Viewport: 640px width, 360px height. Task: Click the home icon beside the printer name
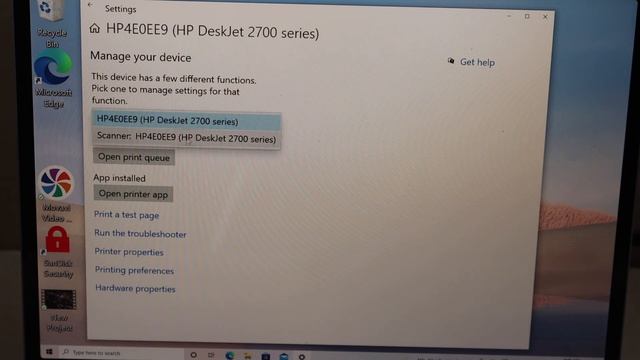[x=95, y=29]
